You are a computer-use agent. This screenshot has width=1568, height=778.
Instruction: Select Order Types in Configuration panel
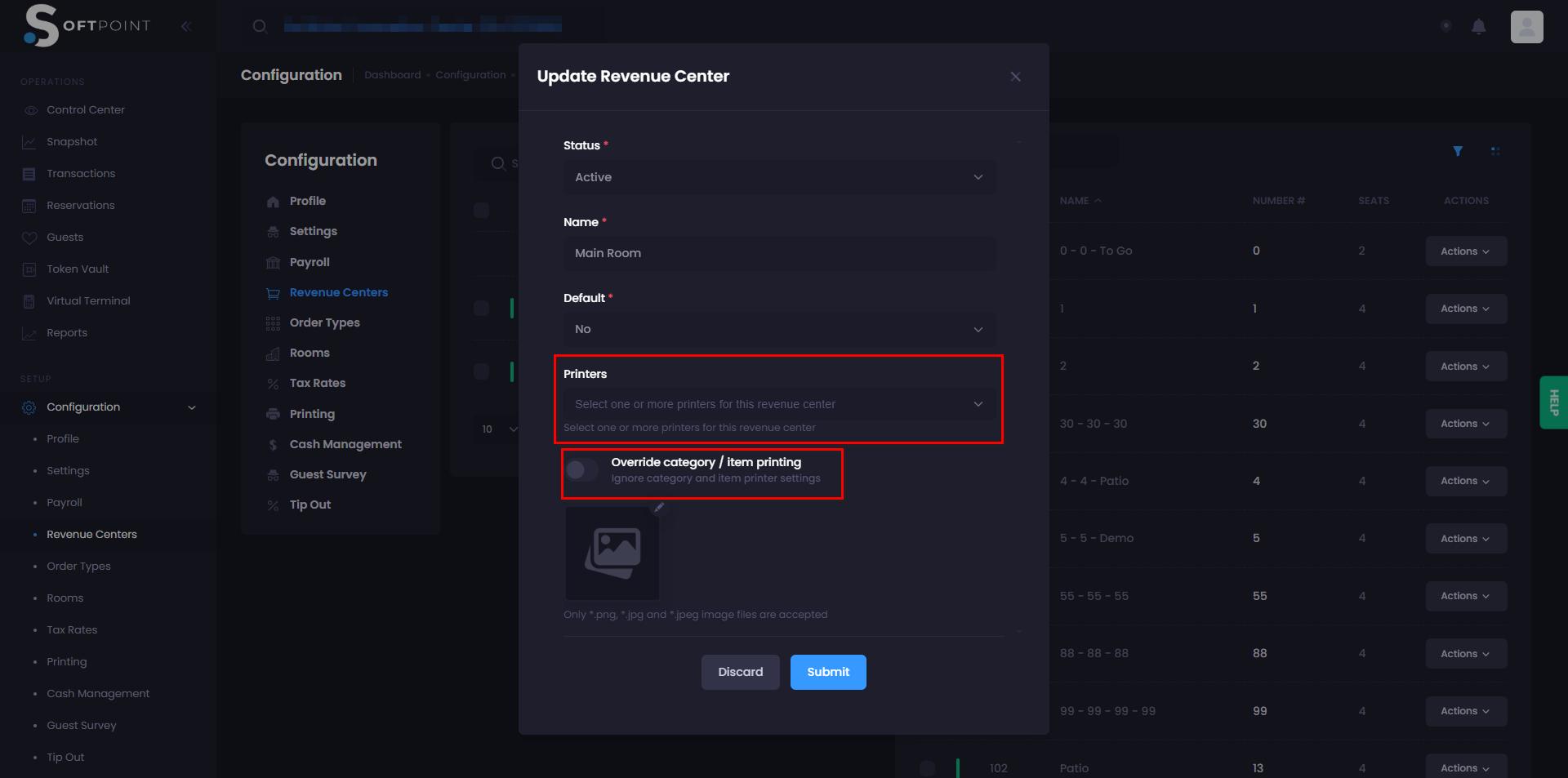pos(324,322)
